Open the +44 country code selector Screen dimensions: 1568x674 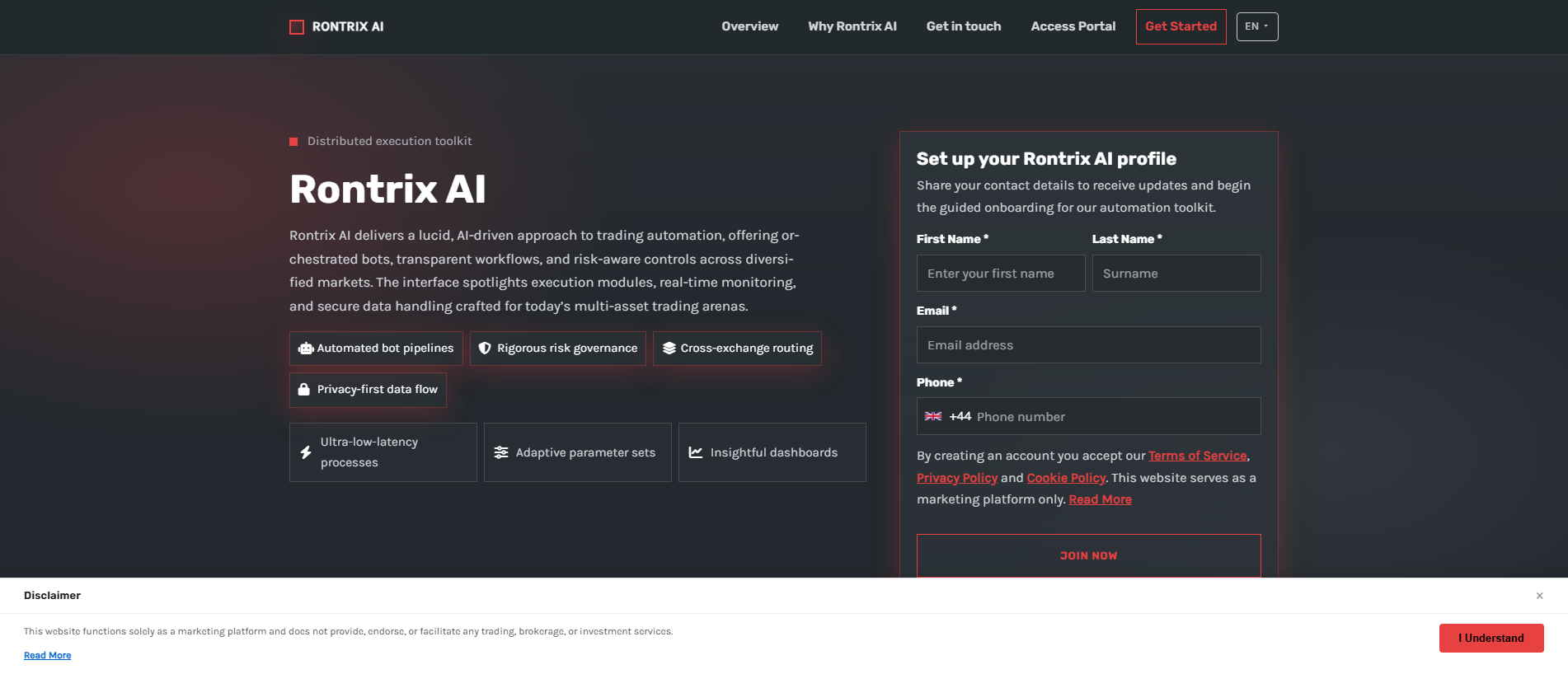948,416
